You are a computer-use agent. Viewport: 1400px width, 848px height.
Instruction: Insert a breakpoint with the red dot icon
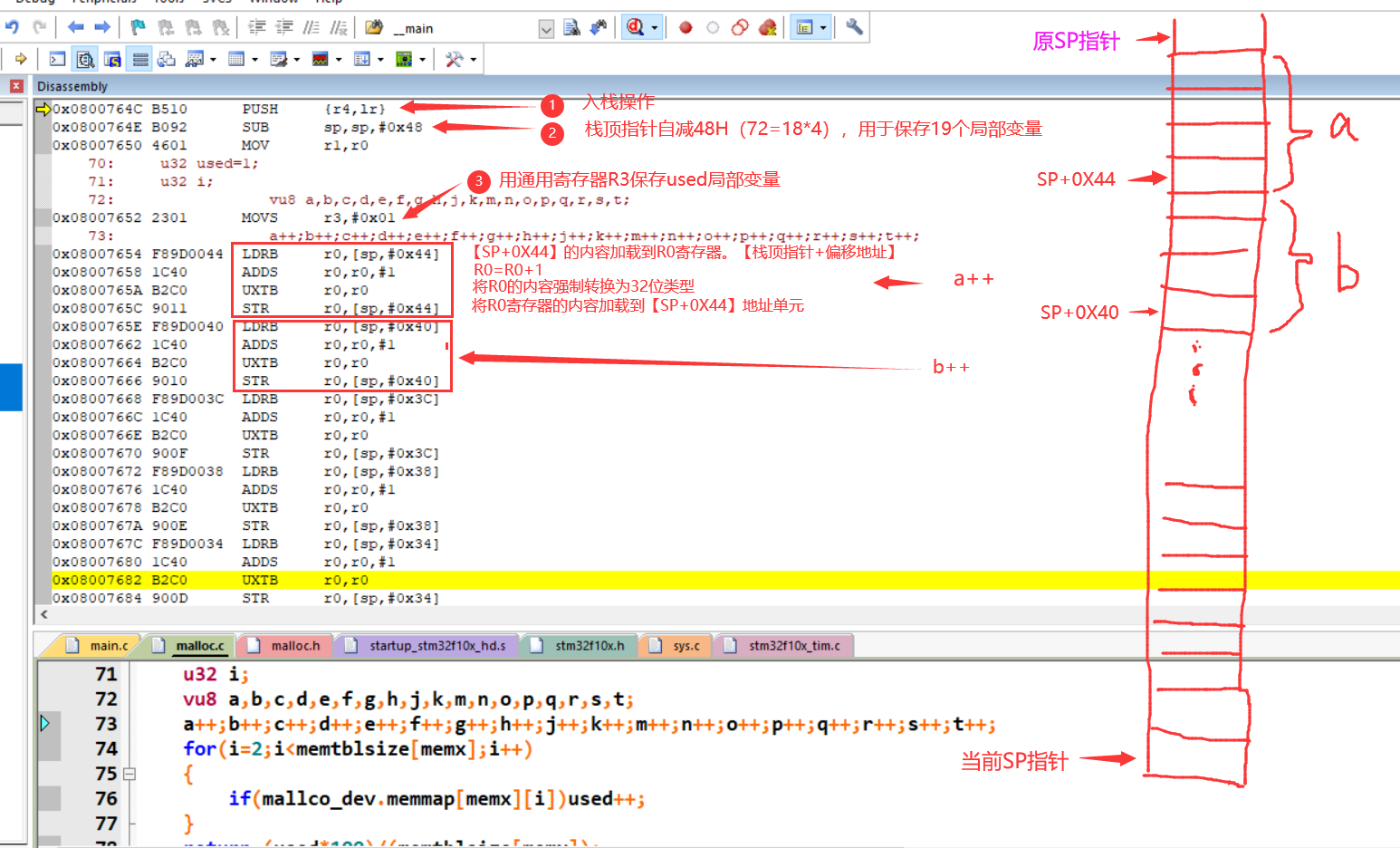click(x=687, y=28)
